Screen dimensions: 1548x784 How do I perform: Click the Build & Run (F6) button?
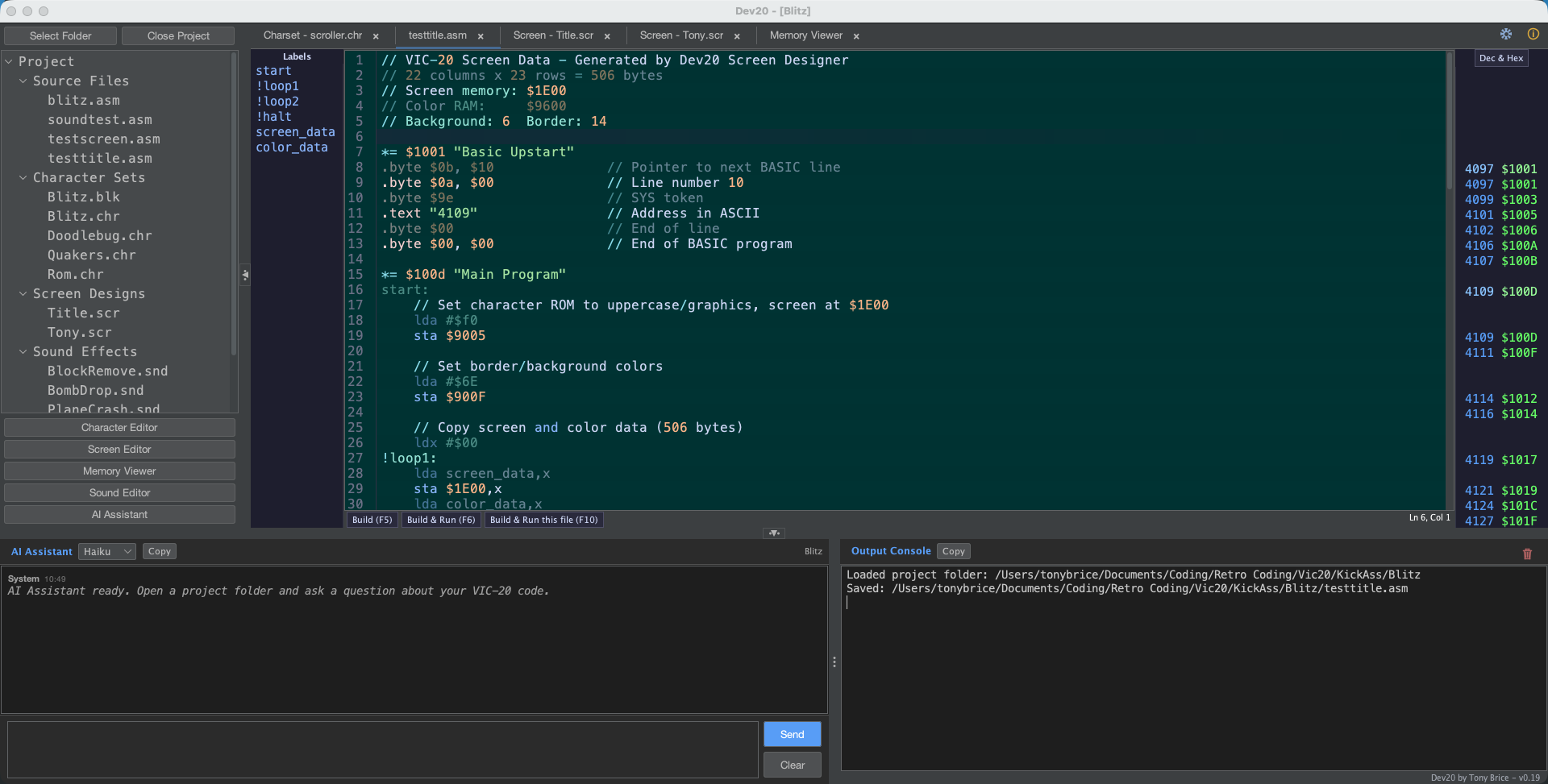point(440,520)
